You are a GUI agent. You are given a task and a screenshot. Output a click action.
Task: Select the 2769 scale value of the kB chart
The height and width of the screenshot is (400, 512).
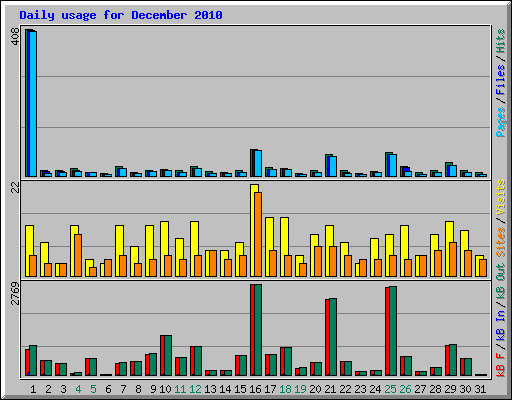(x=15, y=294)
